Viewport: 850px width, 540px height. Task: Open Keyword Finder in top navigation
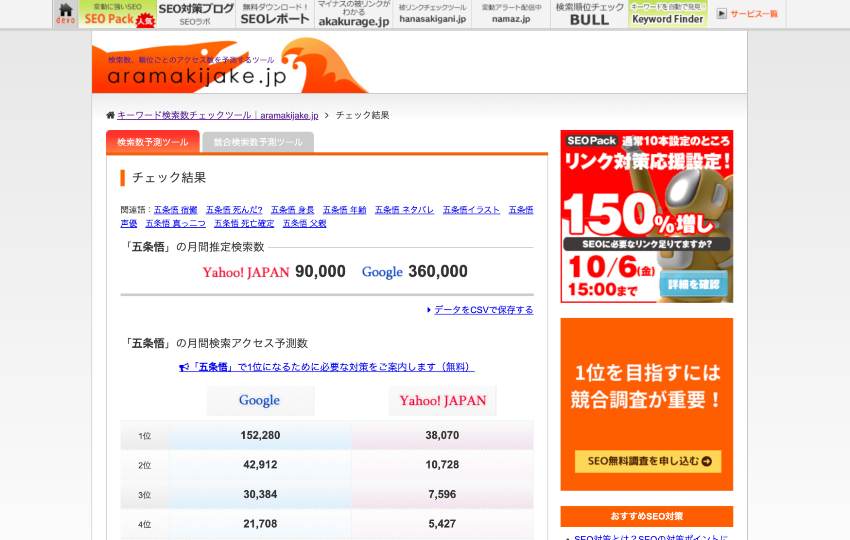[x=668, y=14]
